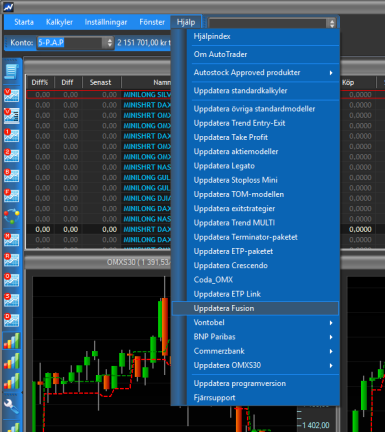Select the highlighted bar chart icon
The image size is (385, 432).
(11, 341)
